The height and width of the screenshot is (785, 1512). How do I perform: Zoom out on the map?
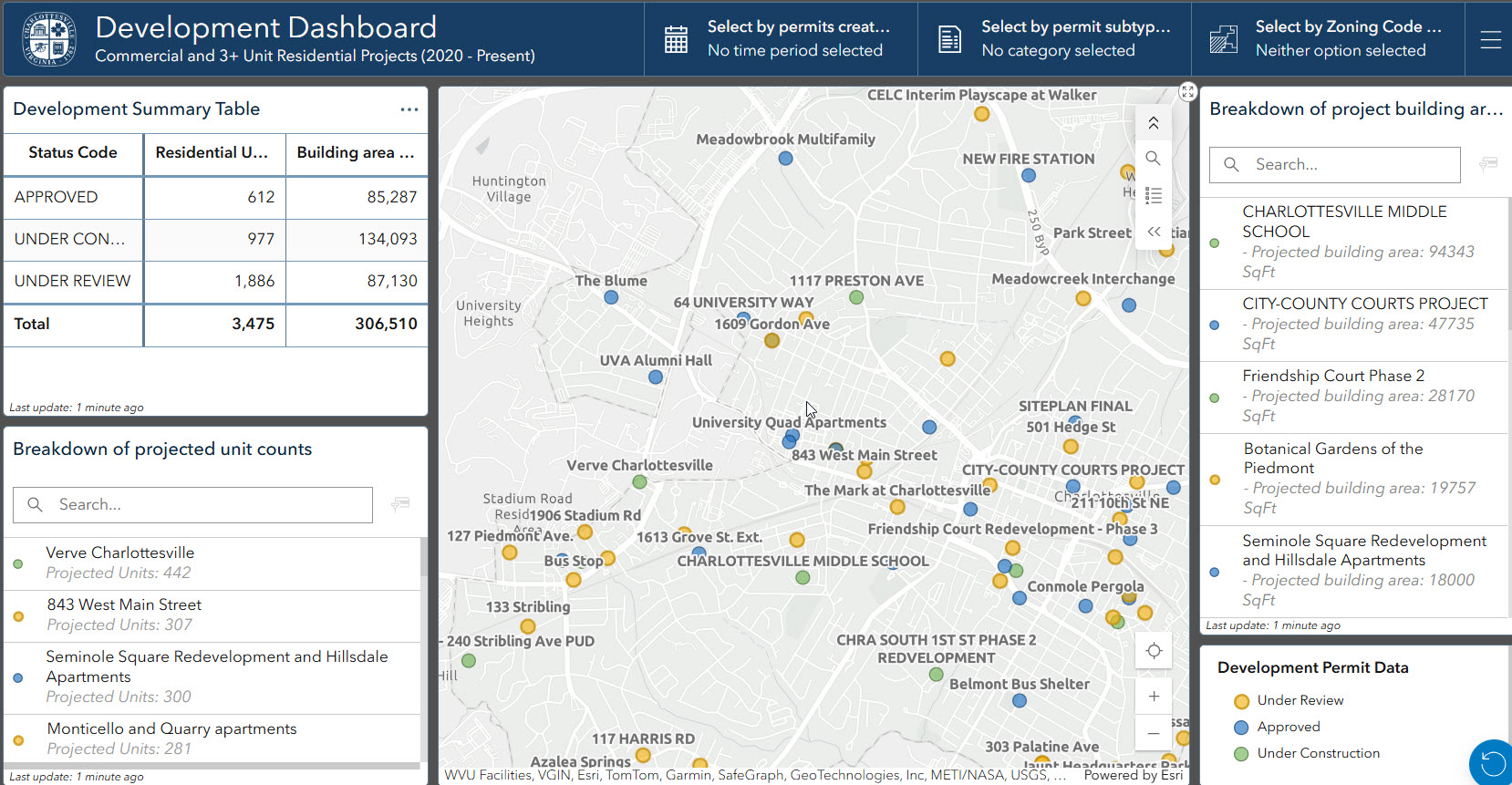[x=1154, y=733]
